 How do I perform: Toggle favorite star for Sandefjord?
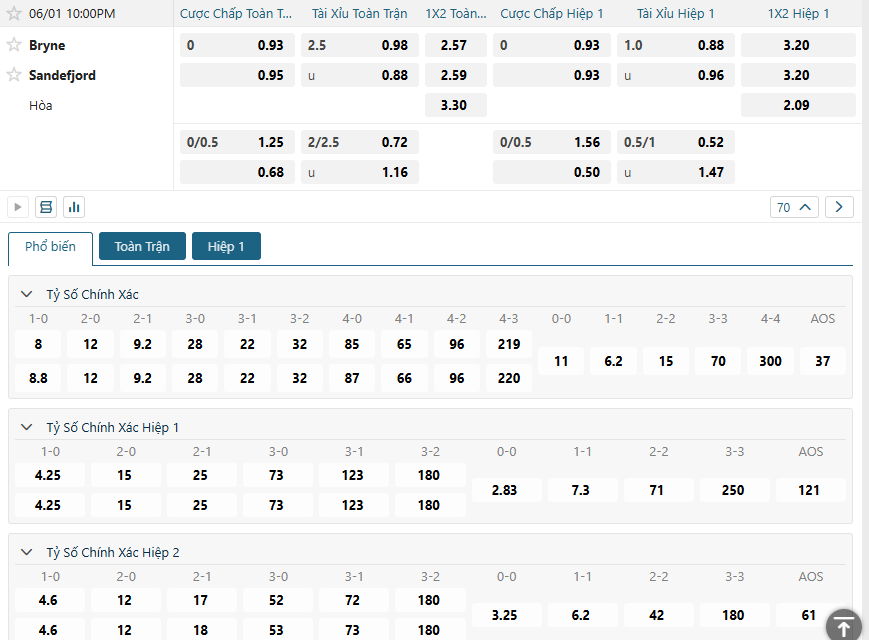tap(14, 75)
